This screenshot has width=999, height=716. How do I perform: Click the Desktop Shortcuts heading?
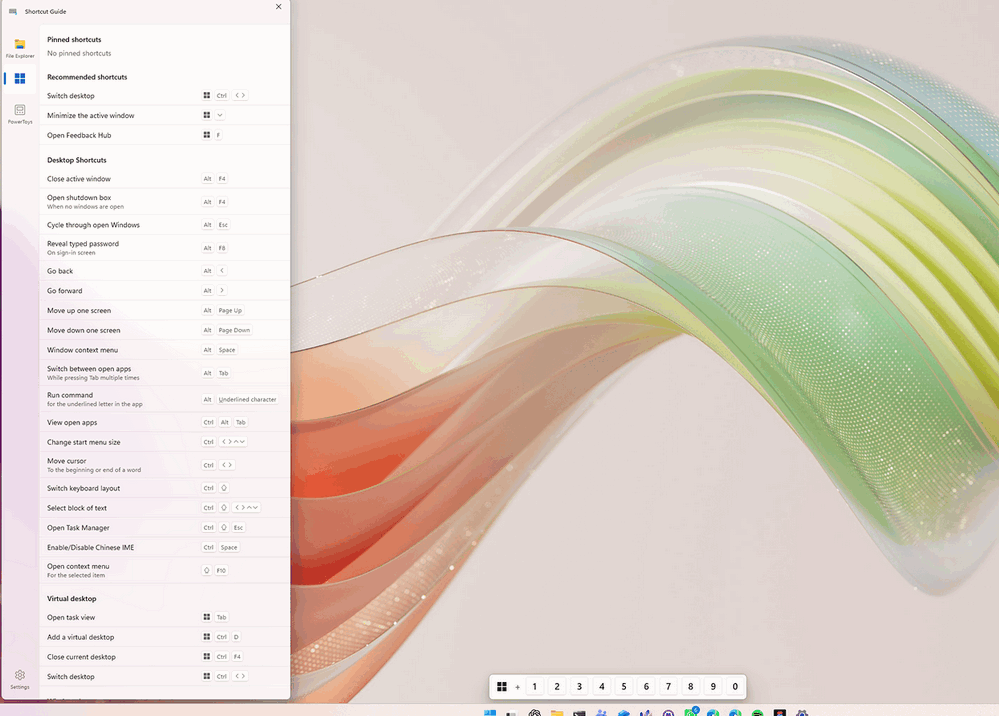(x=76, y=160)
